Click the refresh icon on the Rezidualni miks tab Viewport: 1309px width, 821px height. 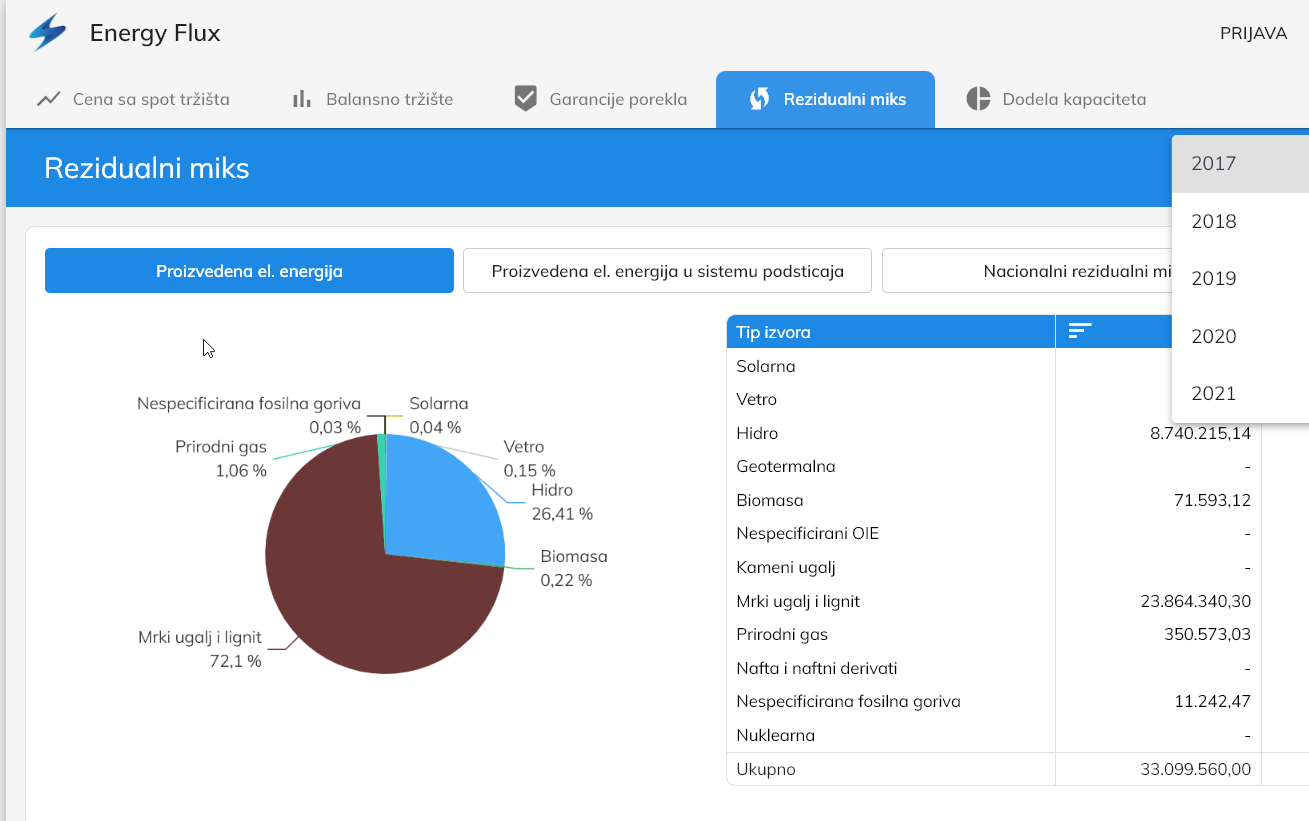coord(759,99)
